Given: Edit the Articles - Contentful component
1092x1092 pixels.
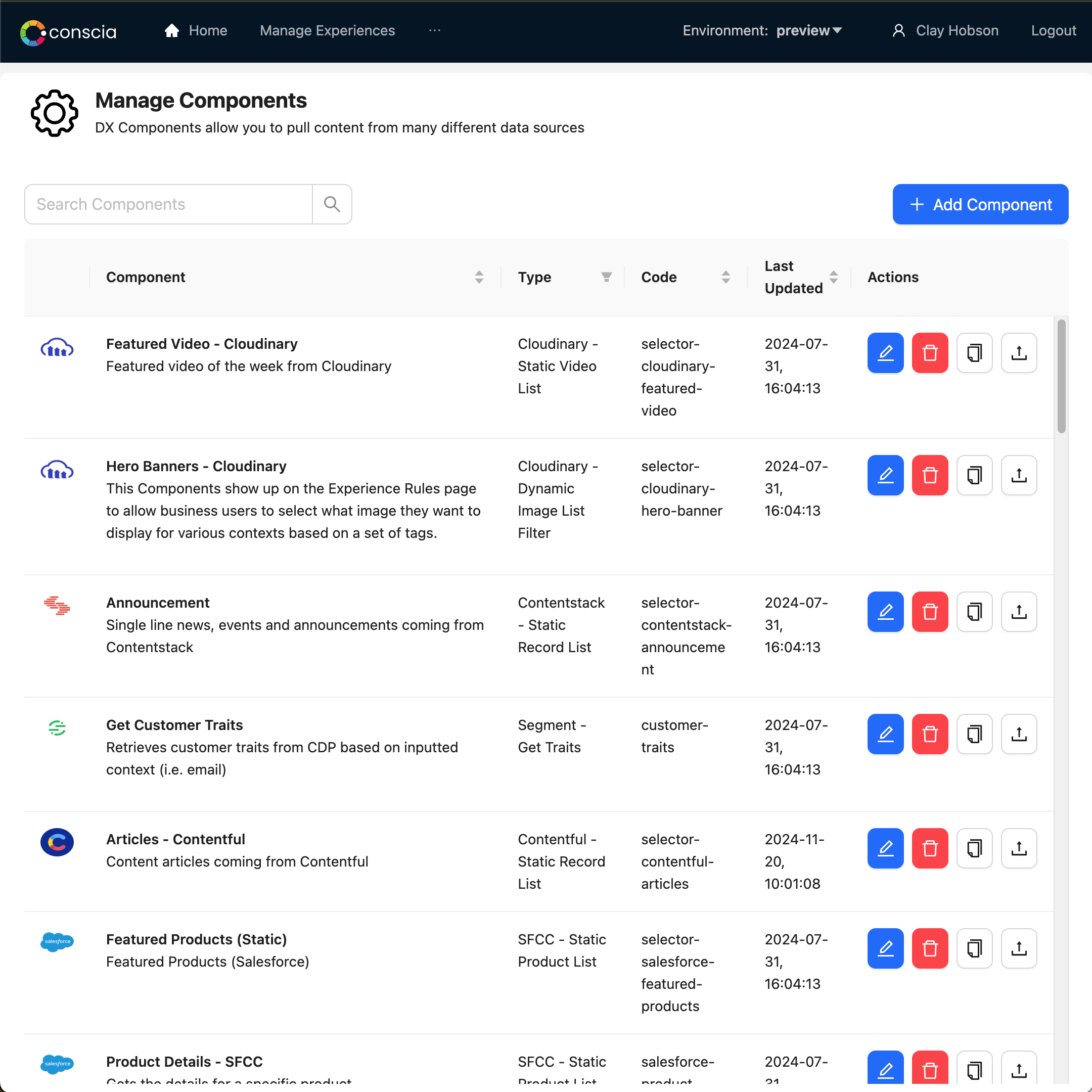Looking at the screenshot, I should (885, 848).
